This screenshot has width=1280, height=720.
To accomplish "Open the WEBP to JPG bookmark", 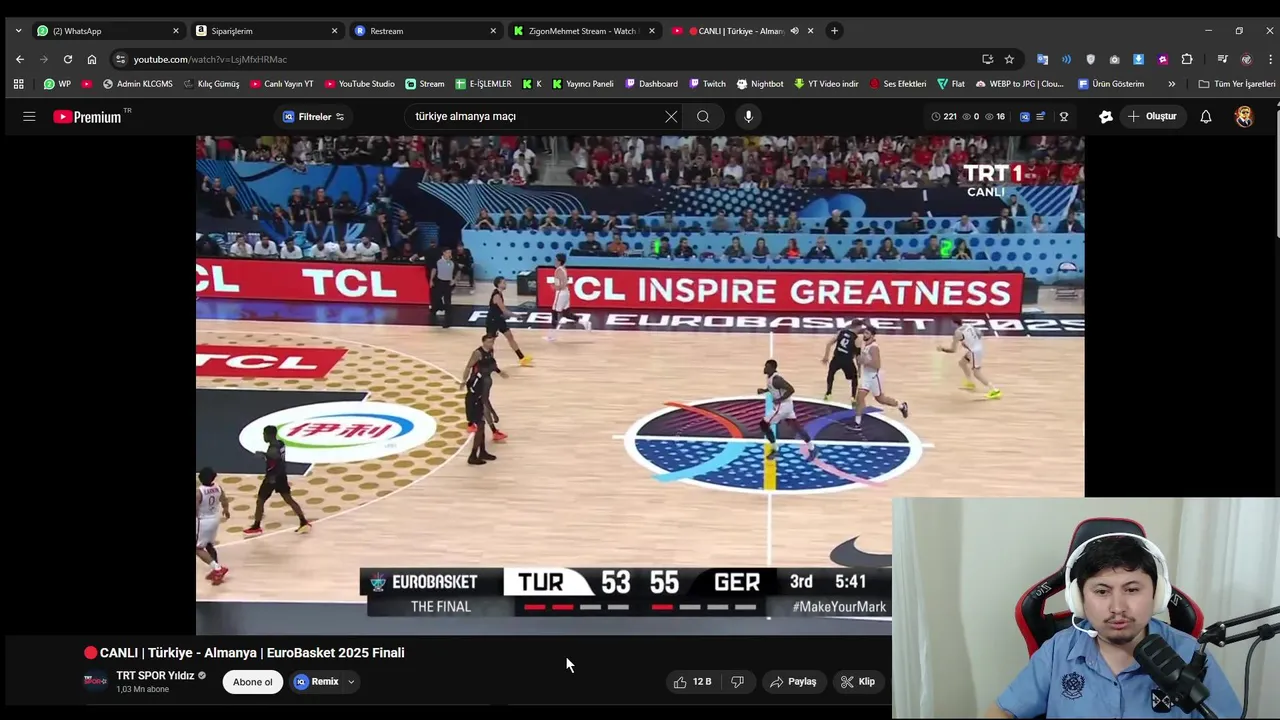I will (x=1019, y=84).
